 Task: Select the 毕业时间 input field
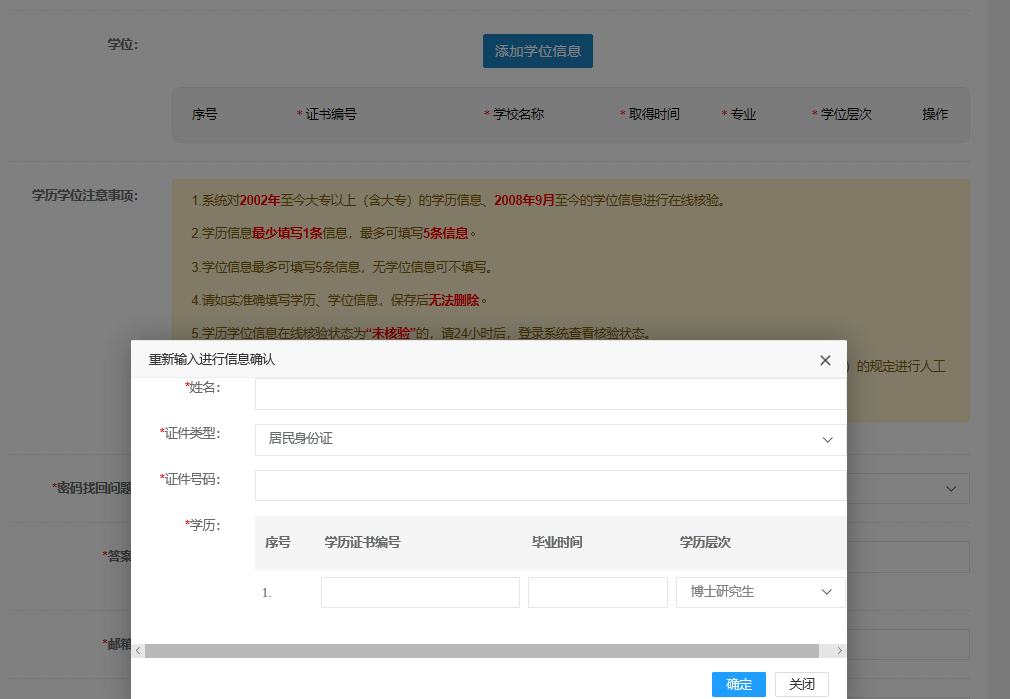(x=597, y=592)
